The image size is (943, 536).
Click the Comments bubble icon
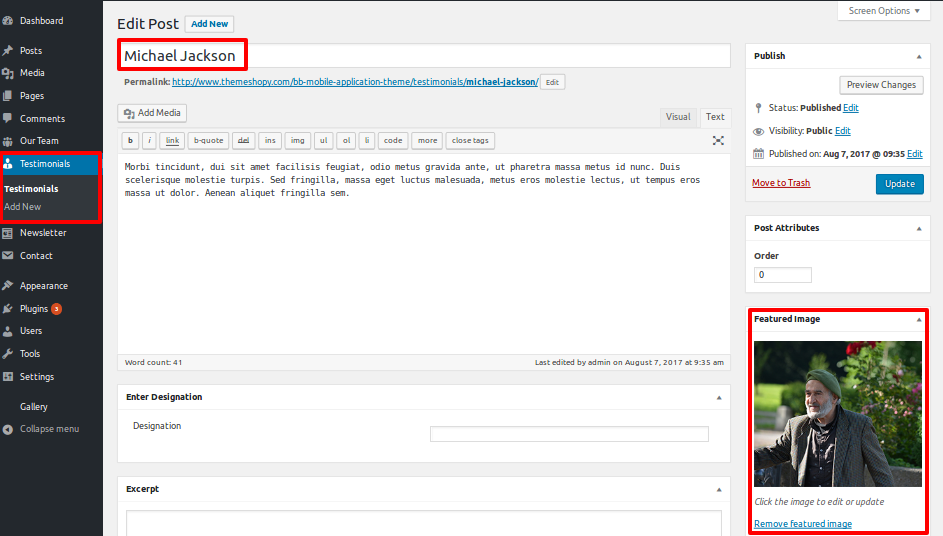8,119
